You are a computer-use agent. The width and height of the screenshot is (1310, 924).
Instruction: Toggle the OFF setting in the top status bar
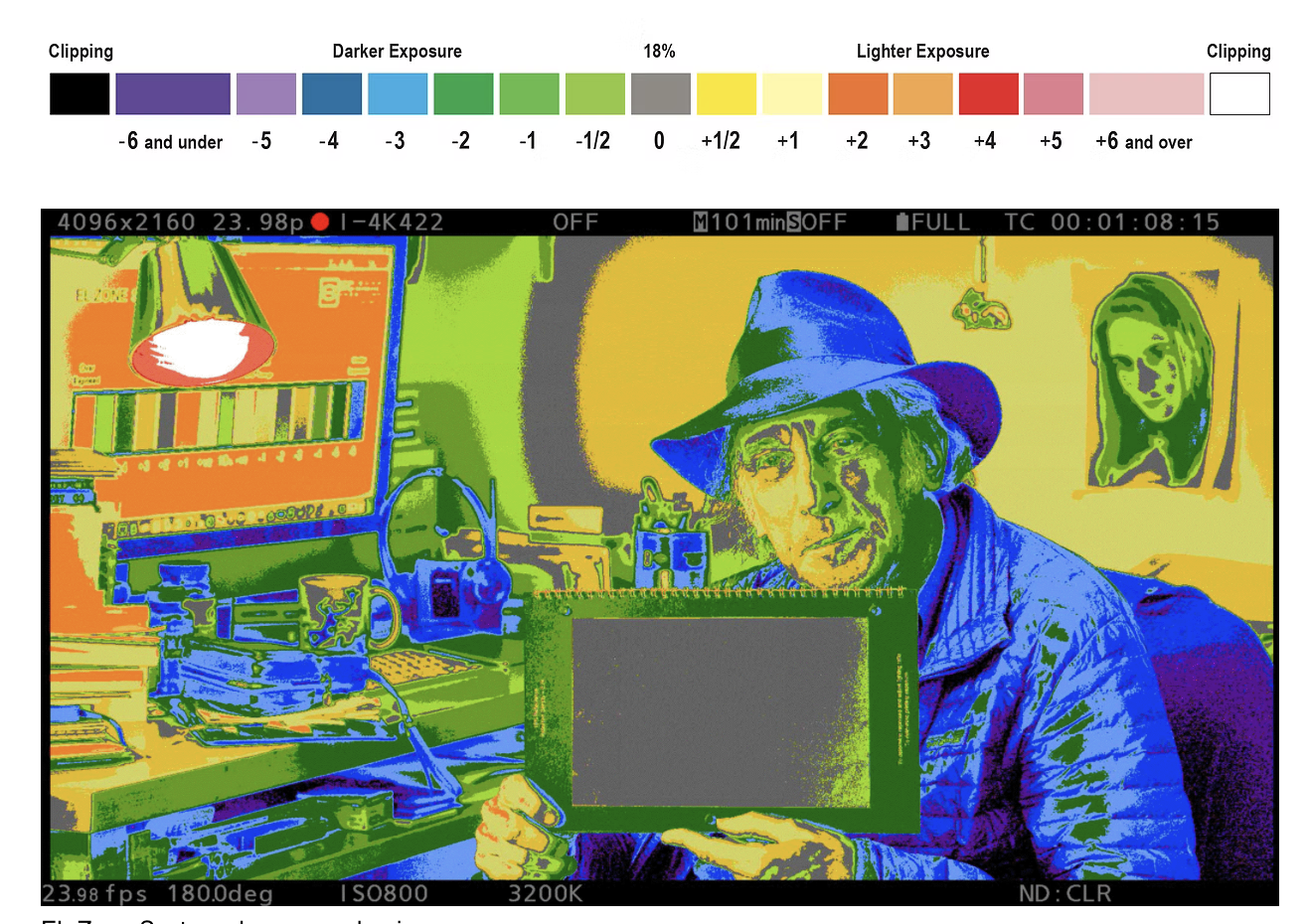click(576, 223)
